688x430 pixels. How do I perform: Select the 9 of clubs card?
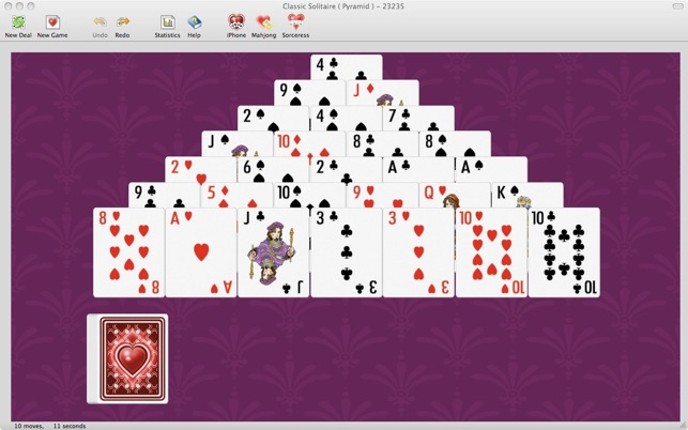[164, 195]
